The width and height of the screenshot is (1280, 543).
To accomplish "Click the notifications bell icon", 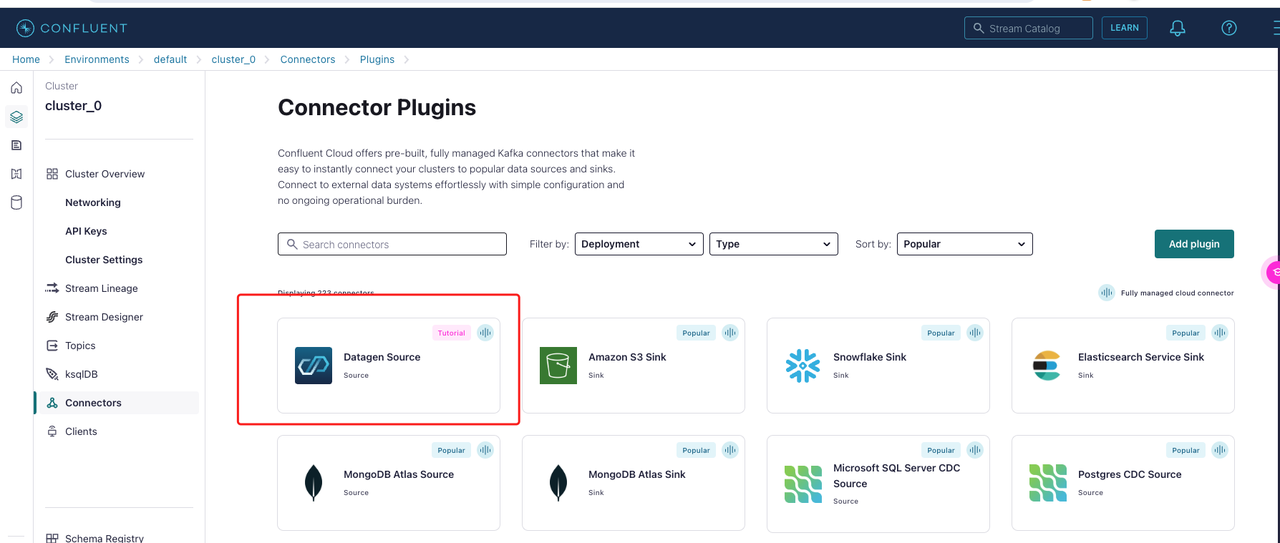I will (1177, 28).
